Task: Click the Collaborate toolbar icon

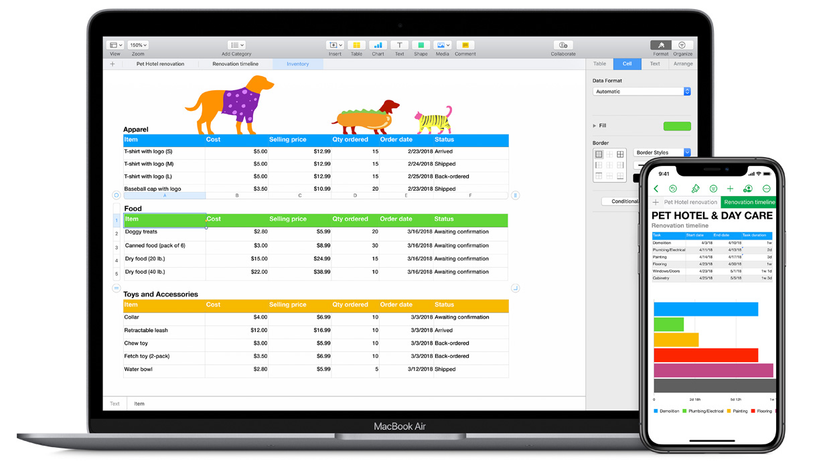Action: tap(563, 45)
